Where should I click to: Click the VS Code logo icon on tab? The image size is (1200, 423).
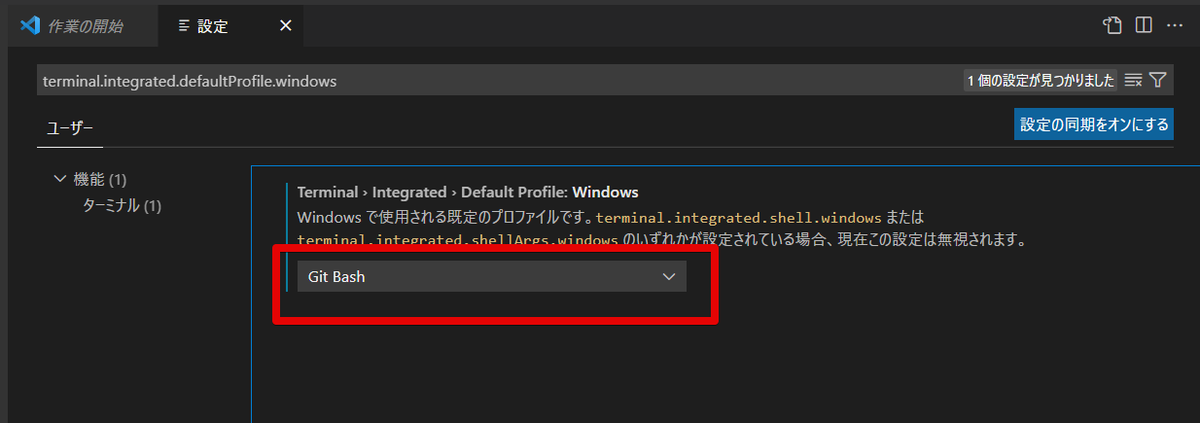(29, 25)
